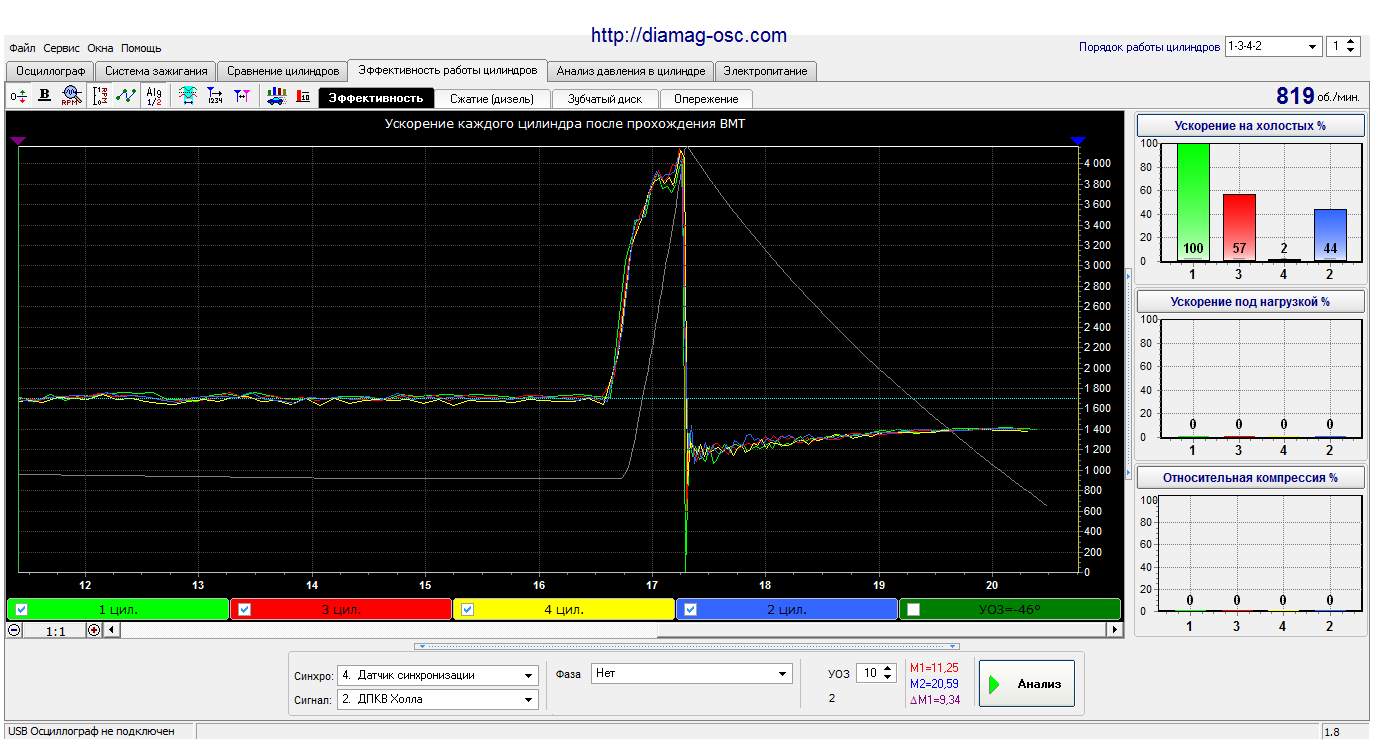Click the horizontal scrollbar right arrow
This screenshot has height=744, width=1382.
coord(1115,630)
